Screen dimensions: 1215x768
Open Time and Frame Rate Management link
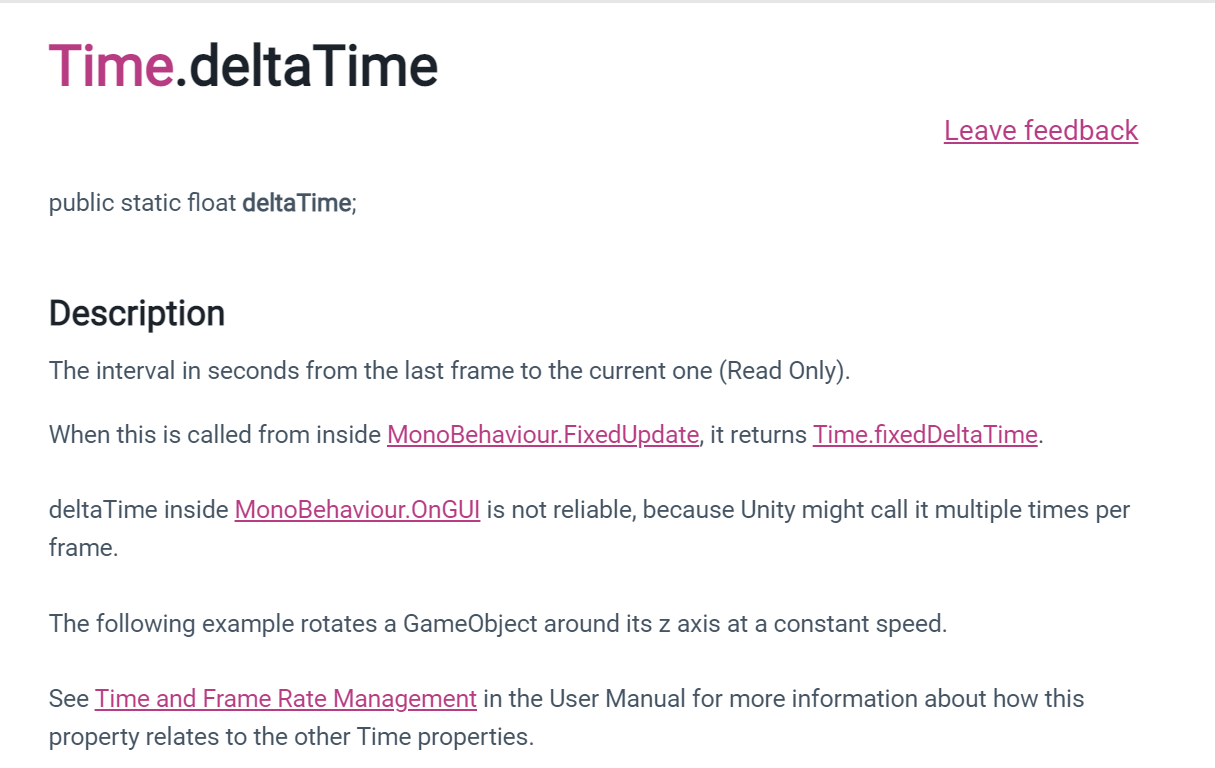[x=285, y=698]
